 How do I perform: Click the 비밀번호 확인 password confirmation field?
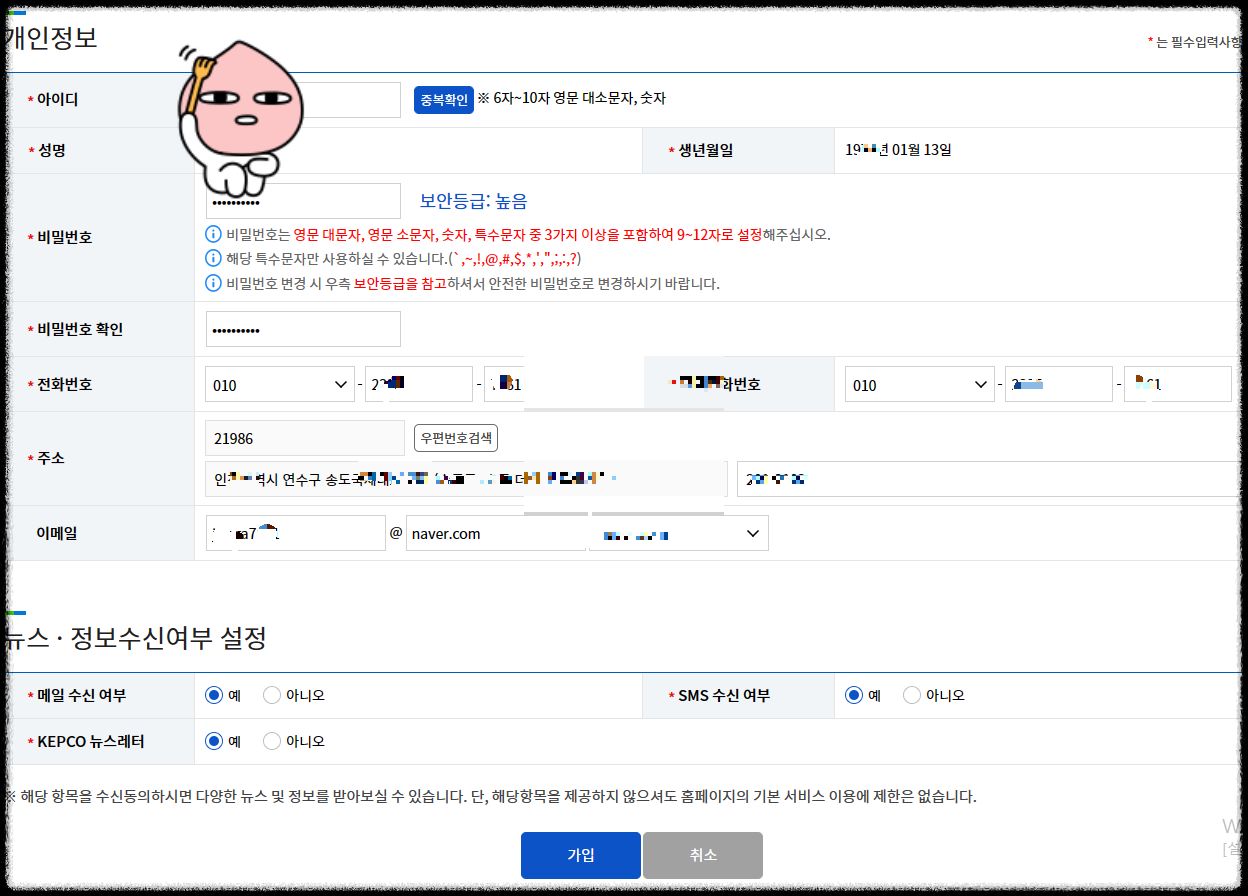click(302, 328)
